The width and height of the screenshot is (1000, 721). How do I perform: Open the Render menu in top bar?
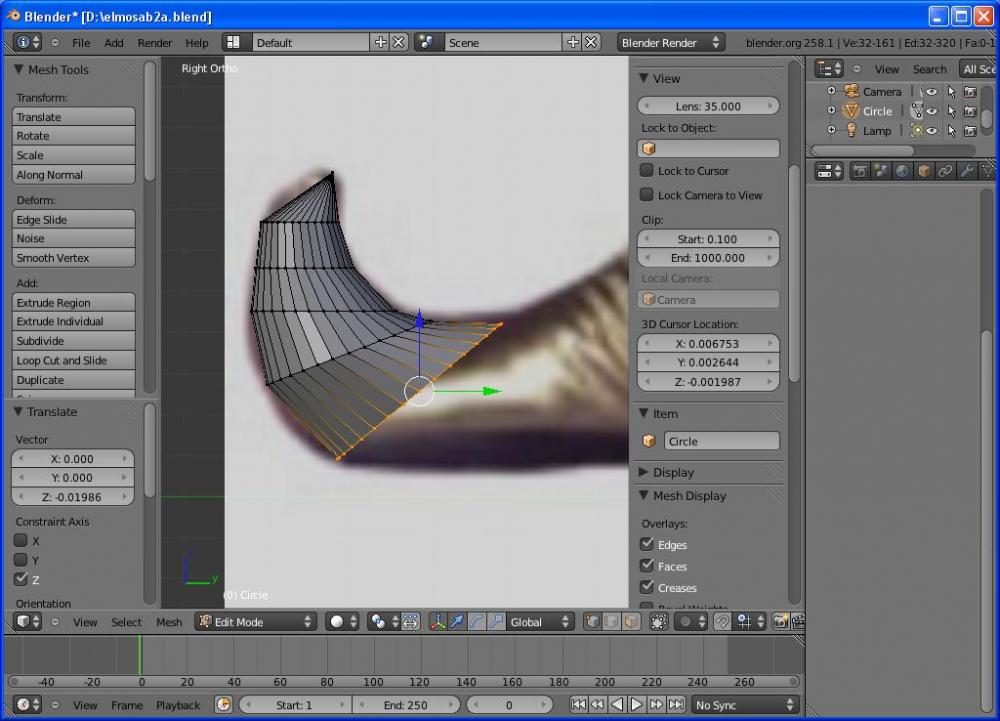tap(155, 43)
